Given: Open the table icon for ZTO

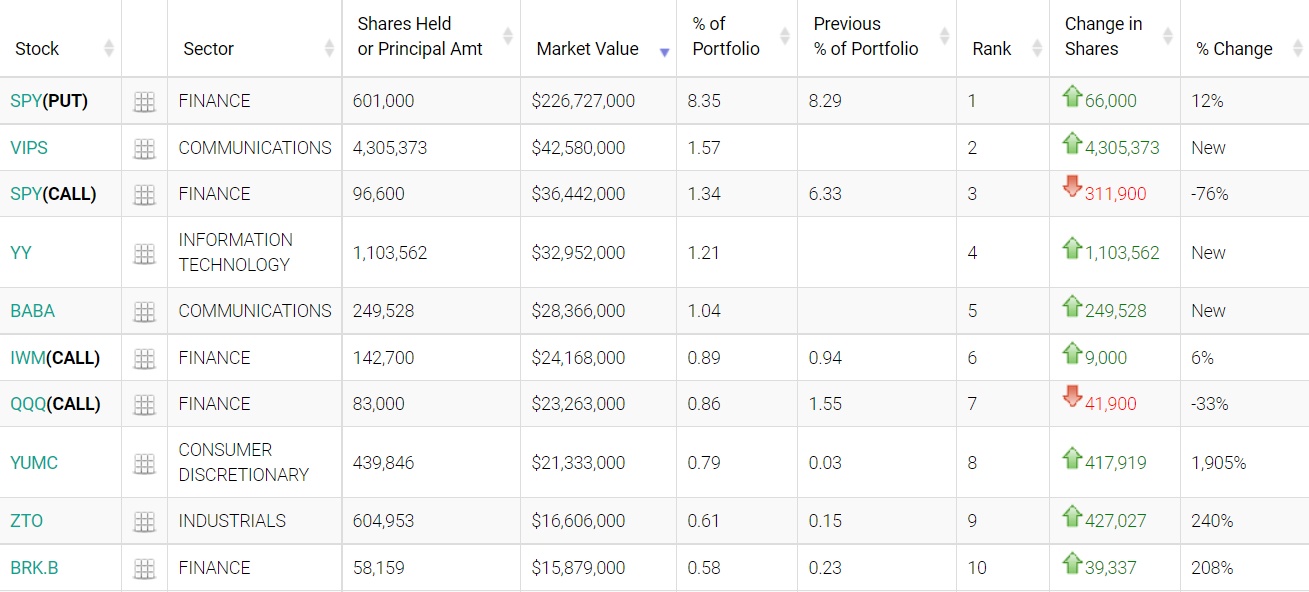Looking at the screenshot, I should point(144,521).
